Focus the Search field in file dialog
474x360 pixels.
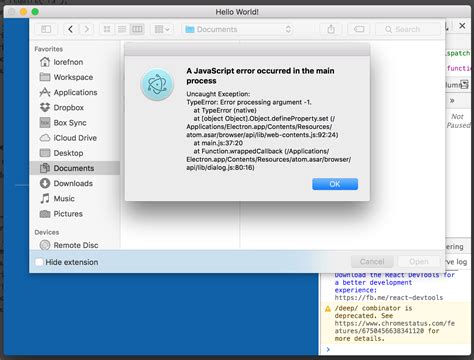click(x=408, y=29)
